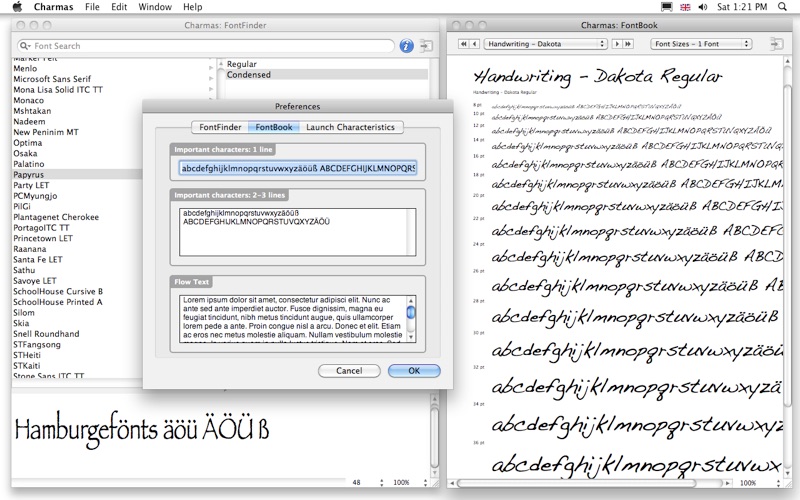This screenshot has height=500, width=800.
Task: Select Party LET in the font list
Action: click(31, 185)
